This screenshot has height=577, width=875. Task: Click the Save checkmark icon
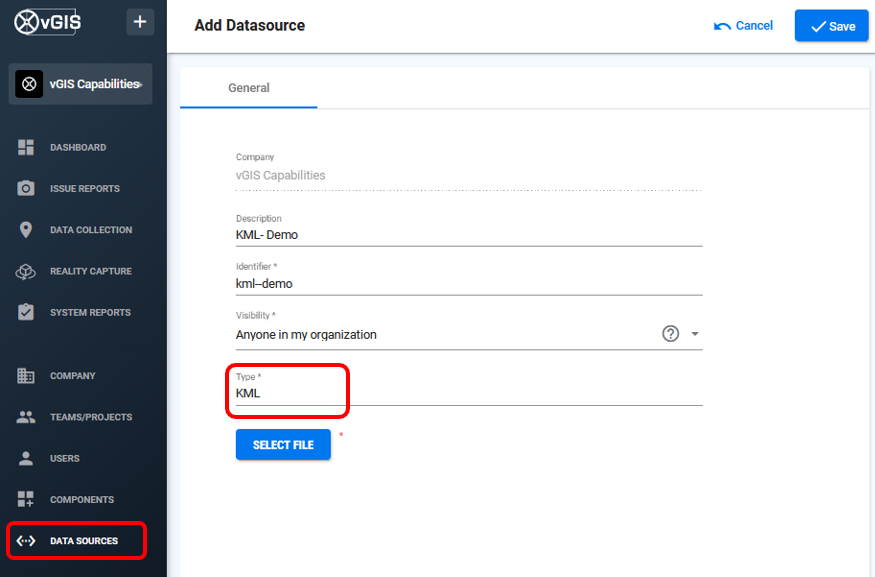818,26
